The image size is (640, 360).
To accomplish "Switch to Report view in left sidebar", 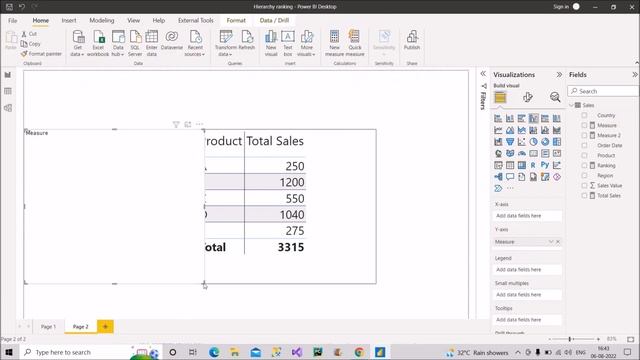I will click(x=8, y=75).
